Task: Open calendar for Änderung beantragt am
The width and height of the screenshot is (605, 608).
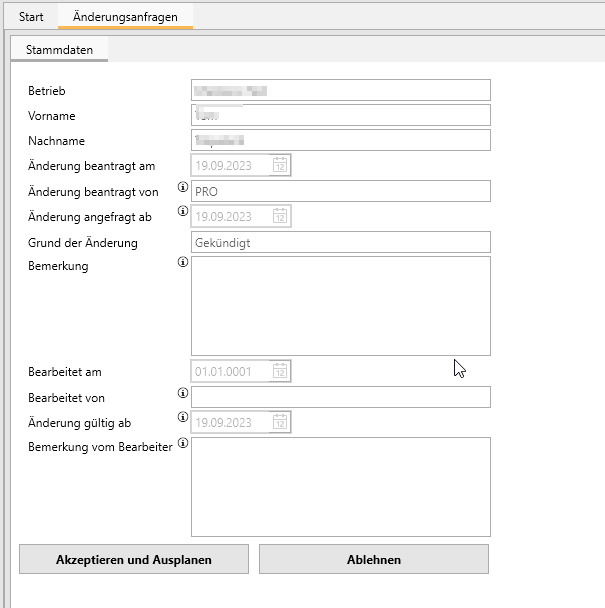Action: click(280, 165)
